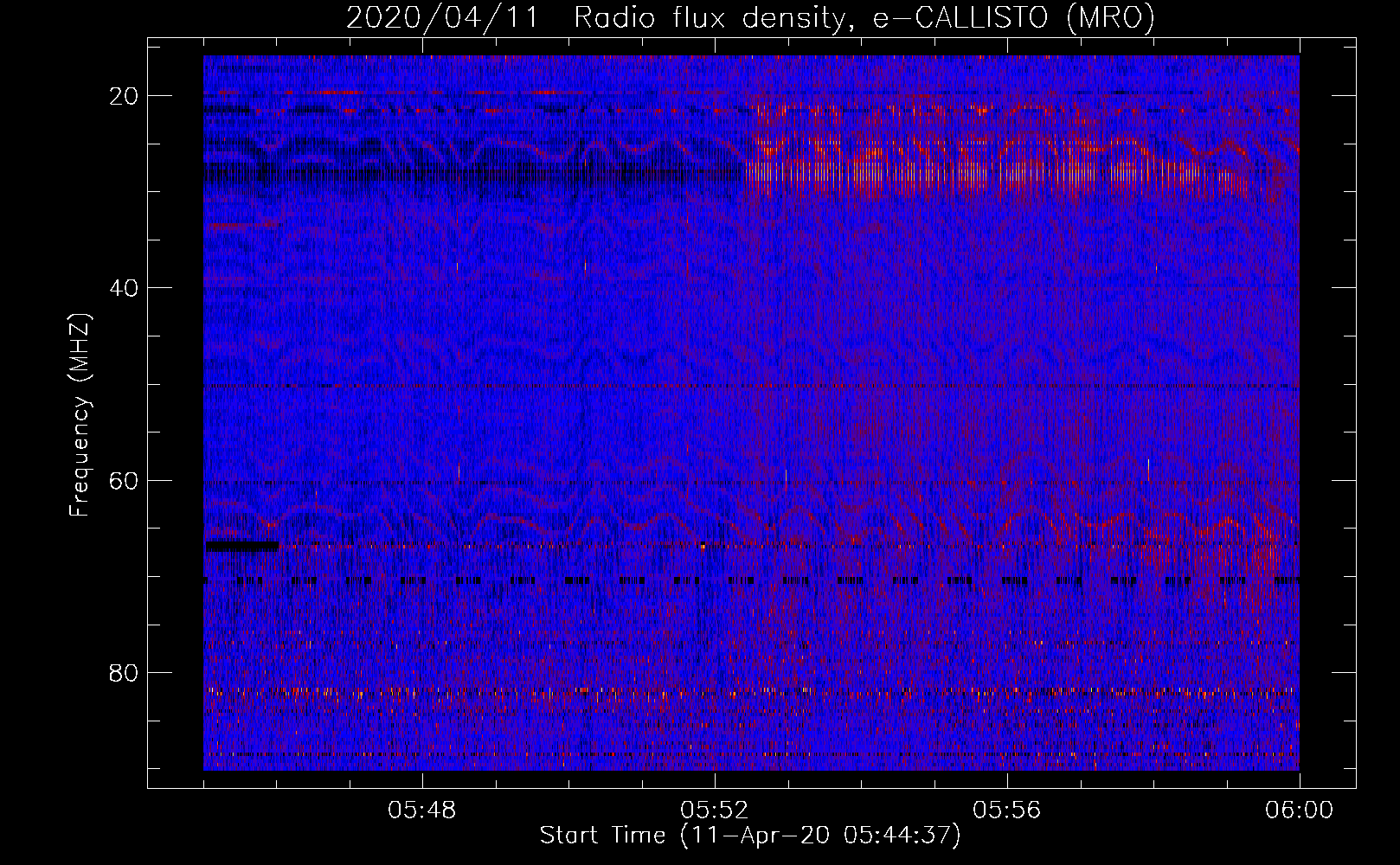Screen dimensions: 1400x865
Task: Click the black dropout bar near 67 MHz
Action: click(x=241, y=547)
